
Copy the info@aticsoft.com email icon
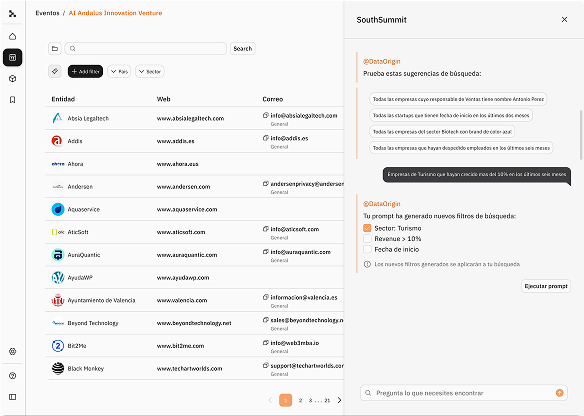click(x=266, y=229)
